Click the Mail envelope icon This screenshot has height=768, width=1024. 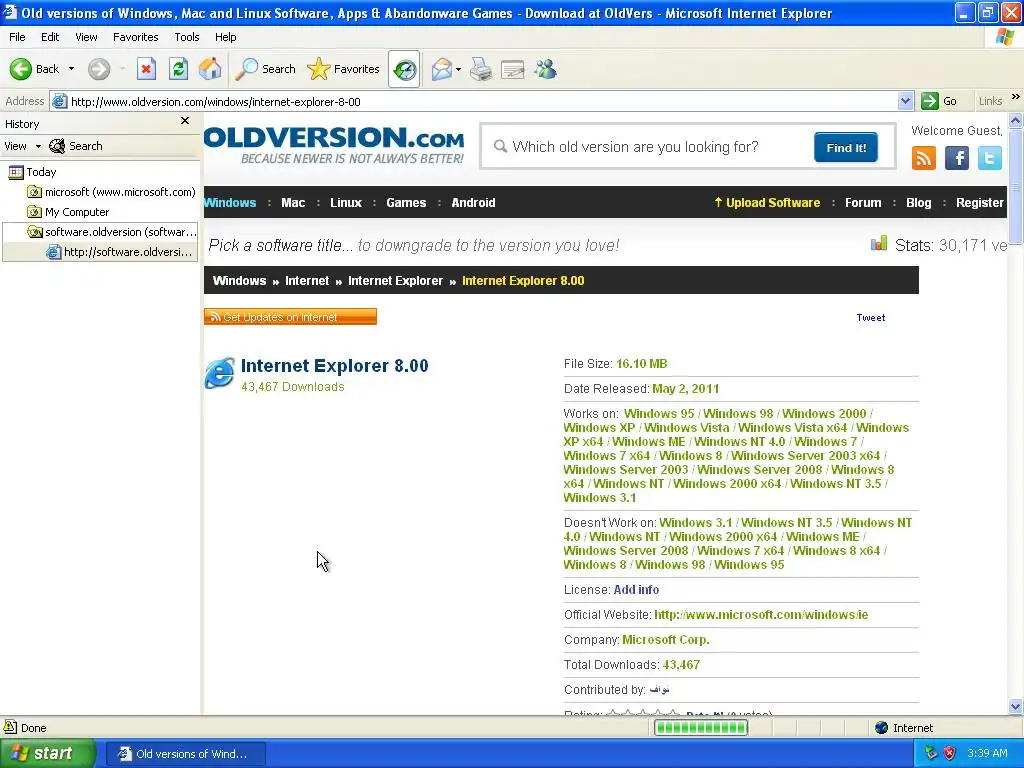tap(441, 69)
